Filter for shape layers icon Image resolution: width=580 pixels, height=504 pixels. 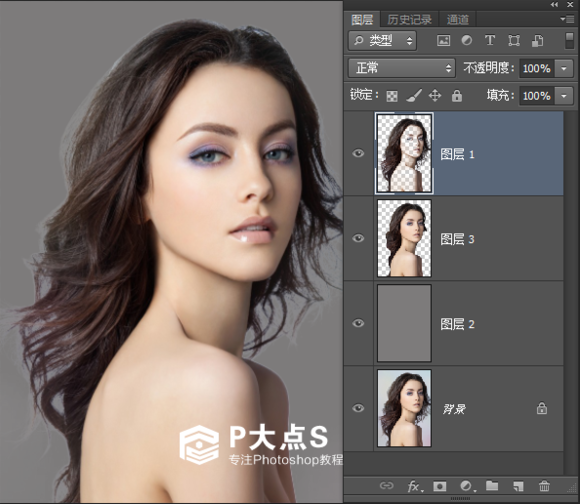point(514,40)
